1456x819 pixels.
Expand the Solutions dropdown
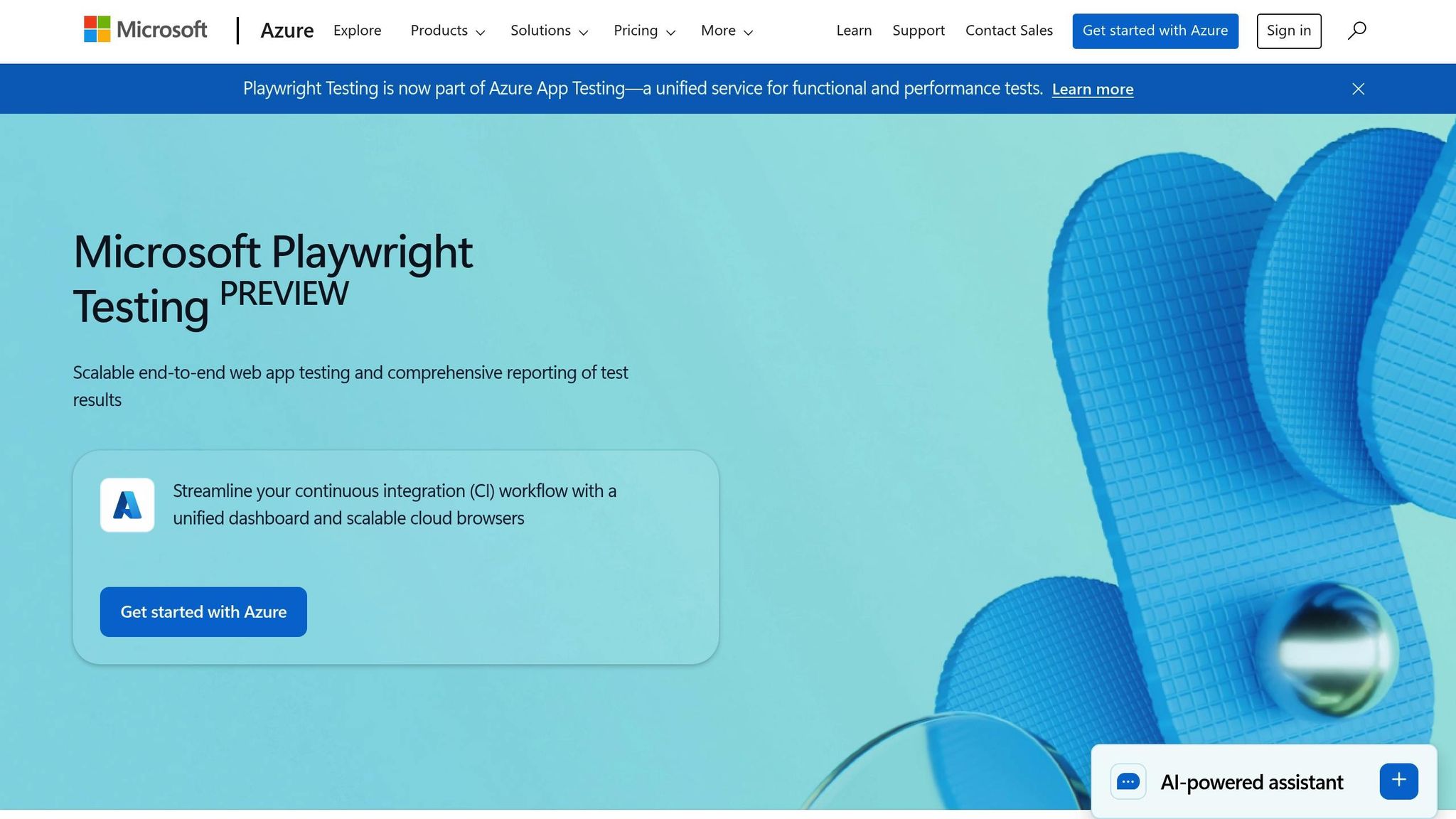coord(549,31)
